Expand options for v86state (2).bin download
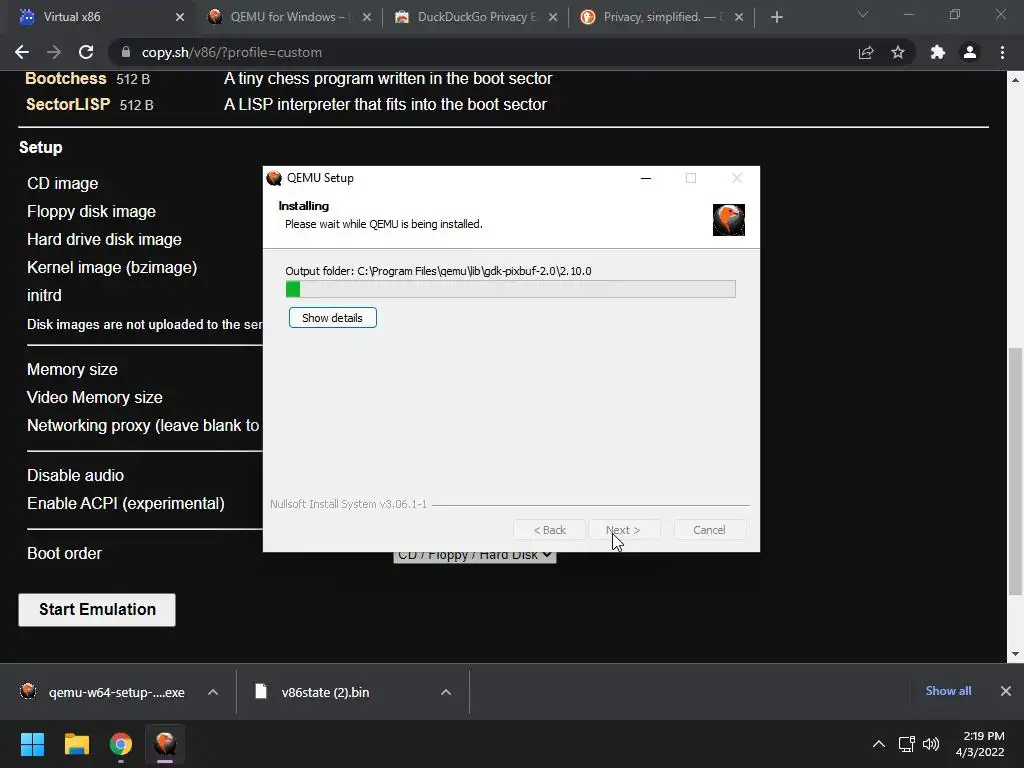1024x768 pixels. coord(446,692)
